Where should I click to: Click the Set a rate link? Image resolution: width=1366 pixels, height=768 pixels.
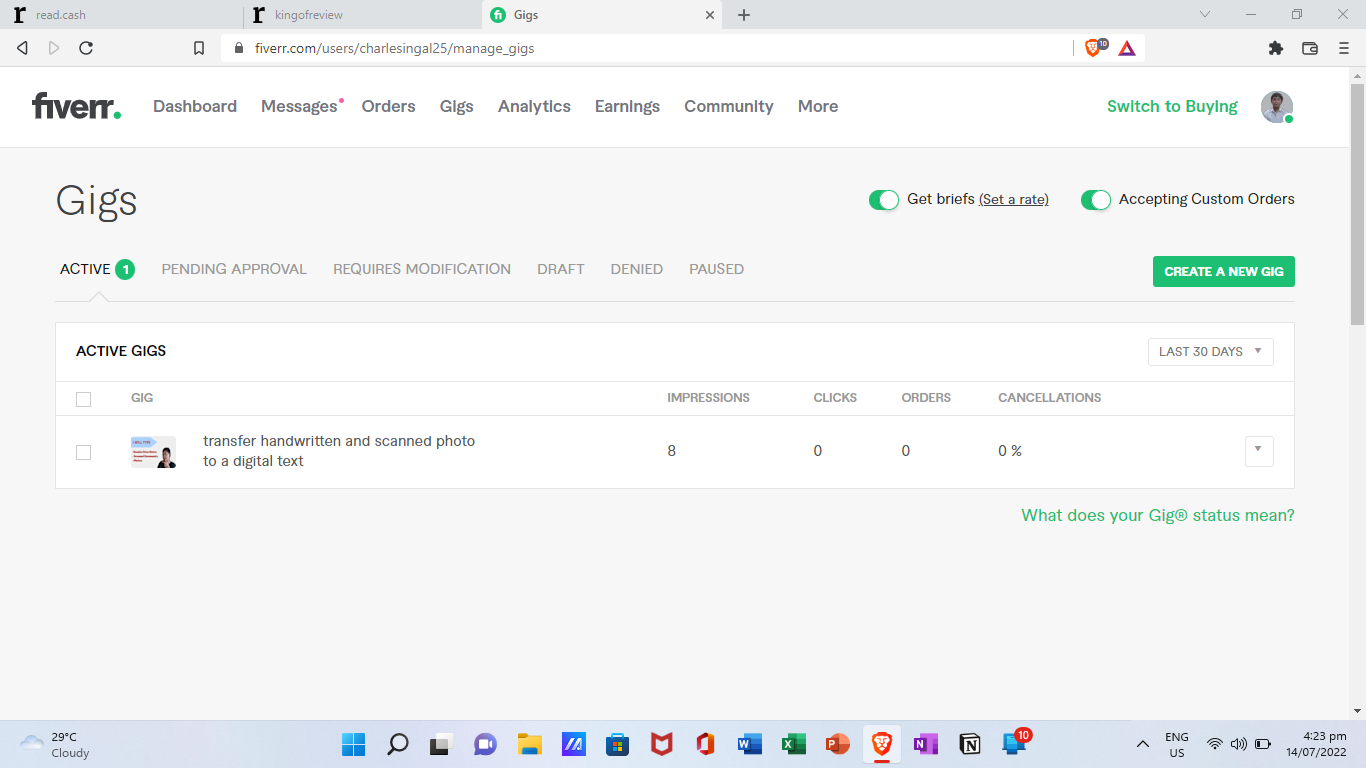1014,199
